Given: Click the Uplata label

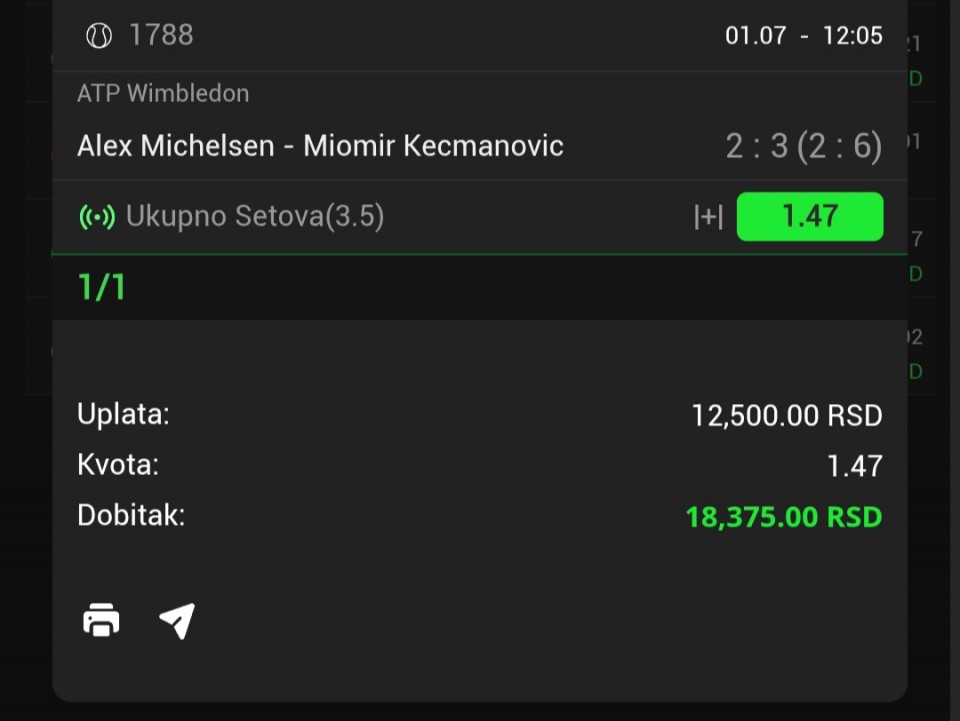Looking at the screenshot, I should [123, 414].
